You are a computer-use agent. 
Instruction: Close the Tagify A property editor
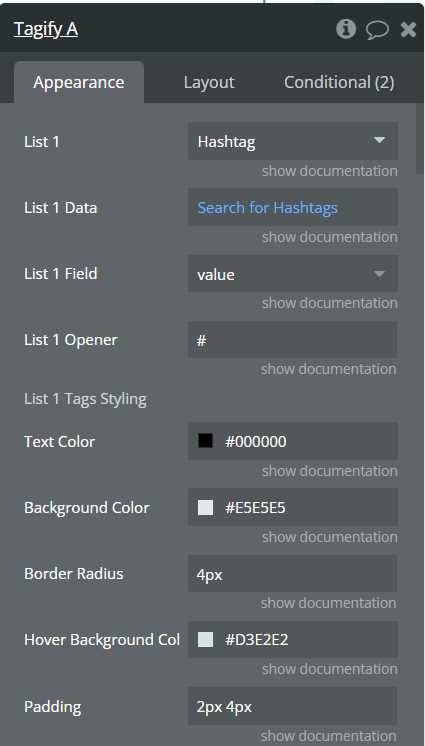tap(408, 29)
